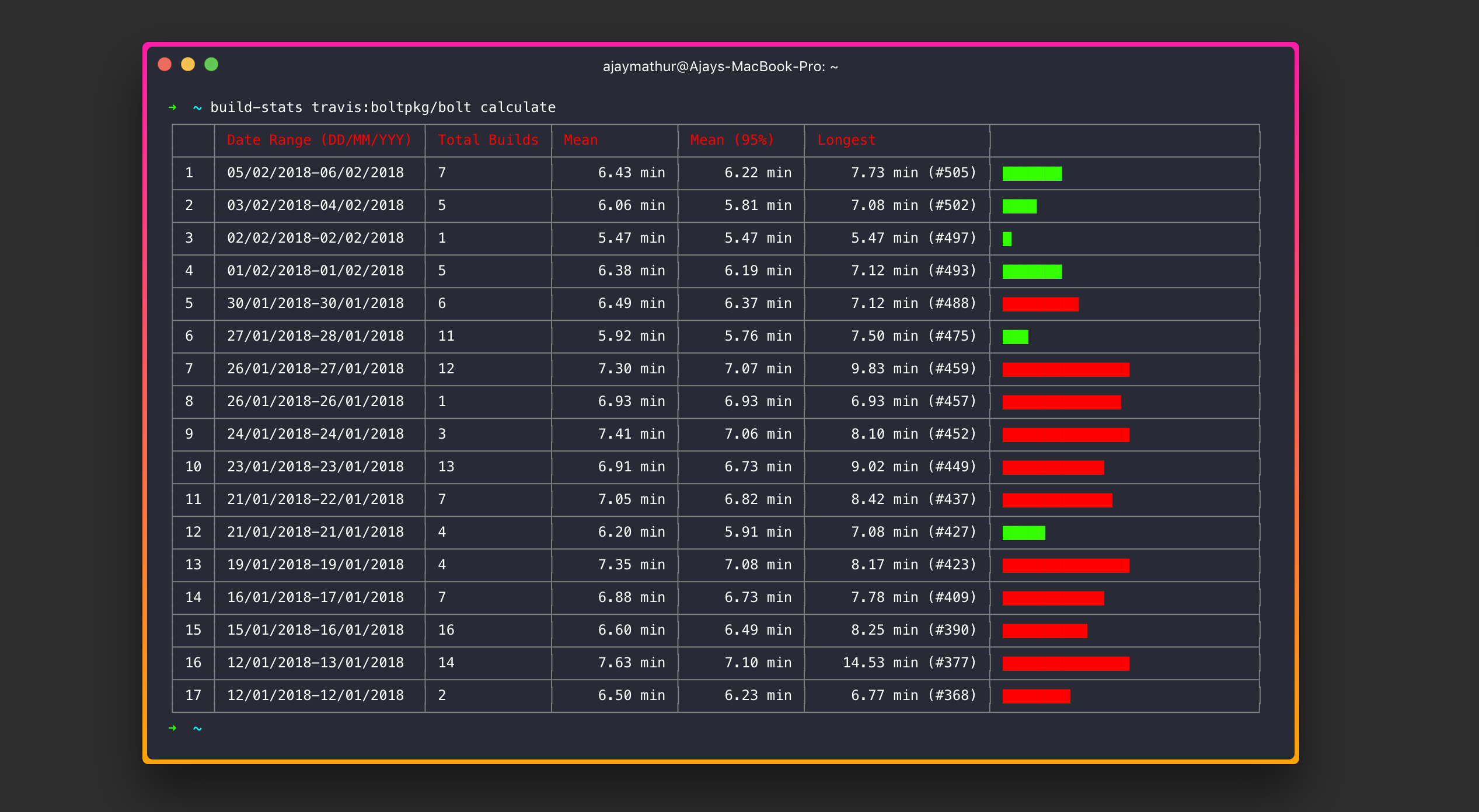Click the green bar for build #427

pyautogui.click(x=1024, y=533)
